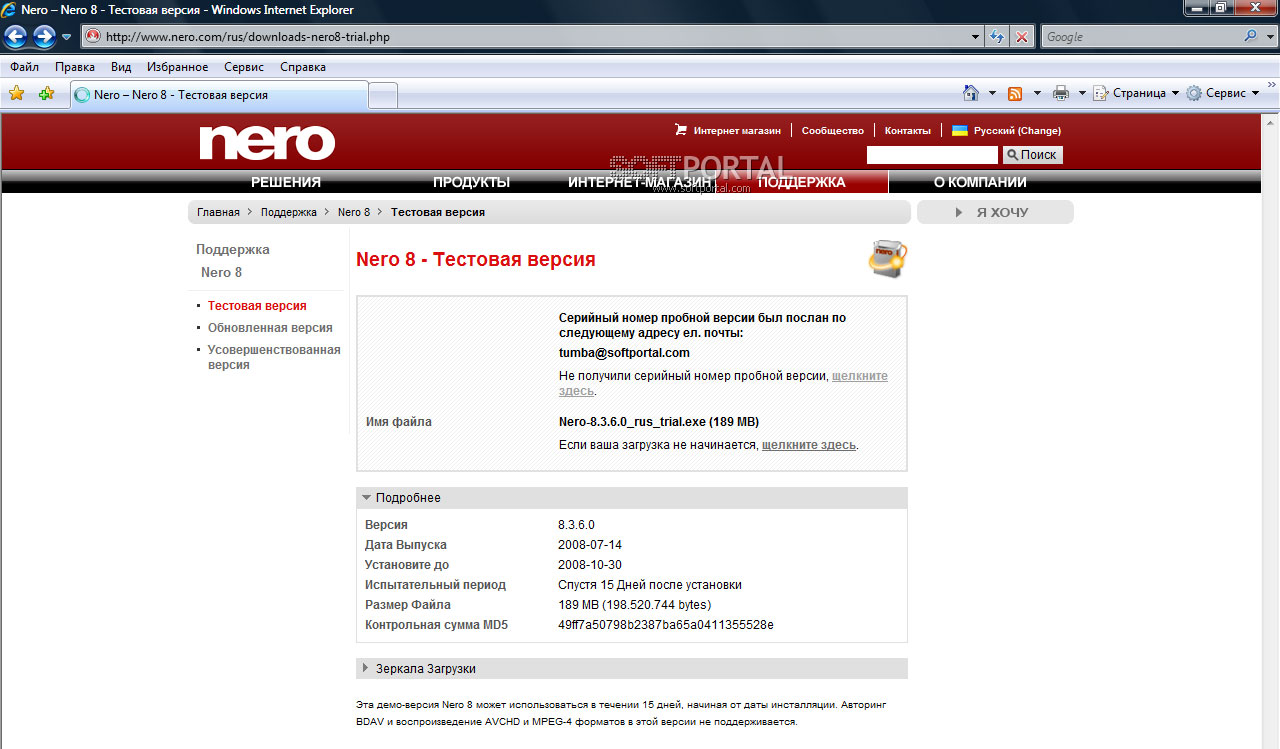The image size is (1280, 749).
Task: Open the Файл menu
Action: tap(24, 67)
